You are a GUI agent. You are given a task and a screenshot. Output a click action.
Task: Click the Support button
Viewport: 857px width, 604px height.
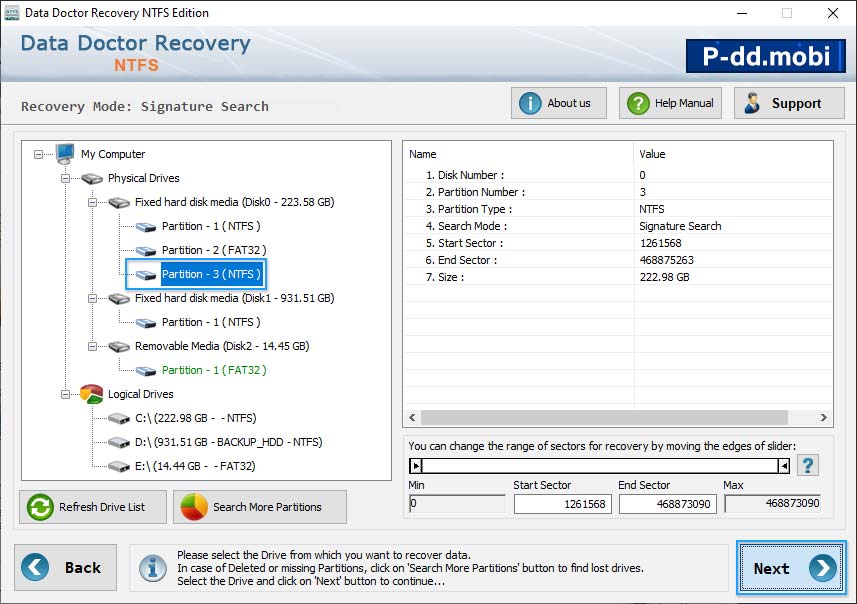[789, 103]
